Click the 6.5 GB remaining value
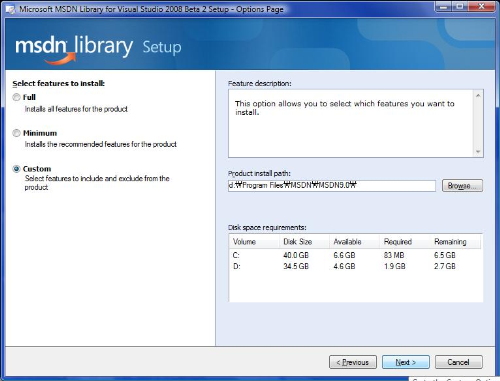This screenshot has width=500, height=381. click(445, 255)
